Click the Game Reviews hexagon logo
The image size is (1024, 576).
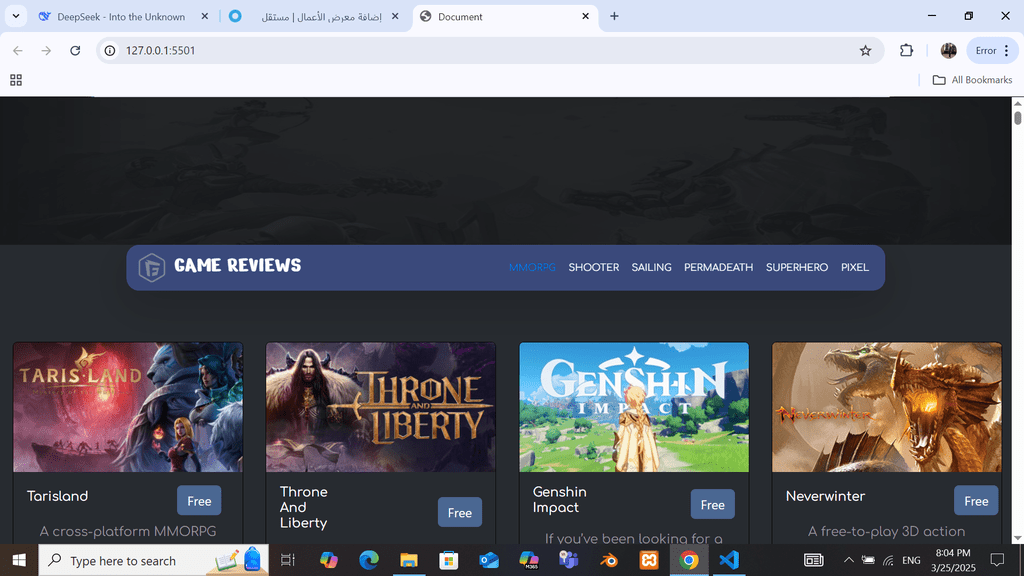point(152,267)
